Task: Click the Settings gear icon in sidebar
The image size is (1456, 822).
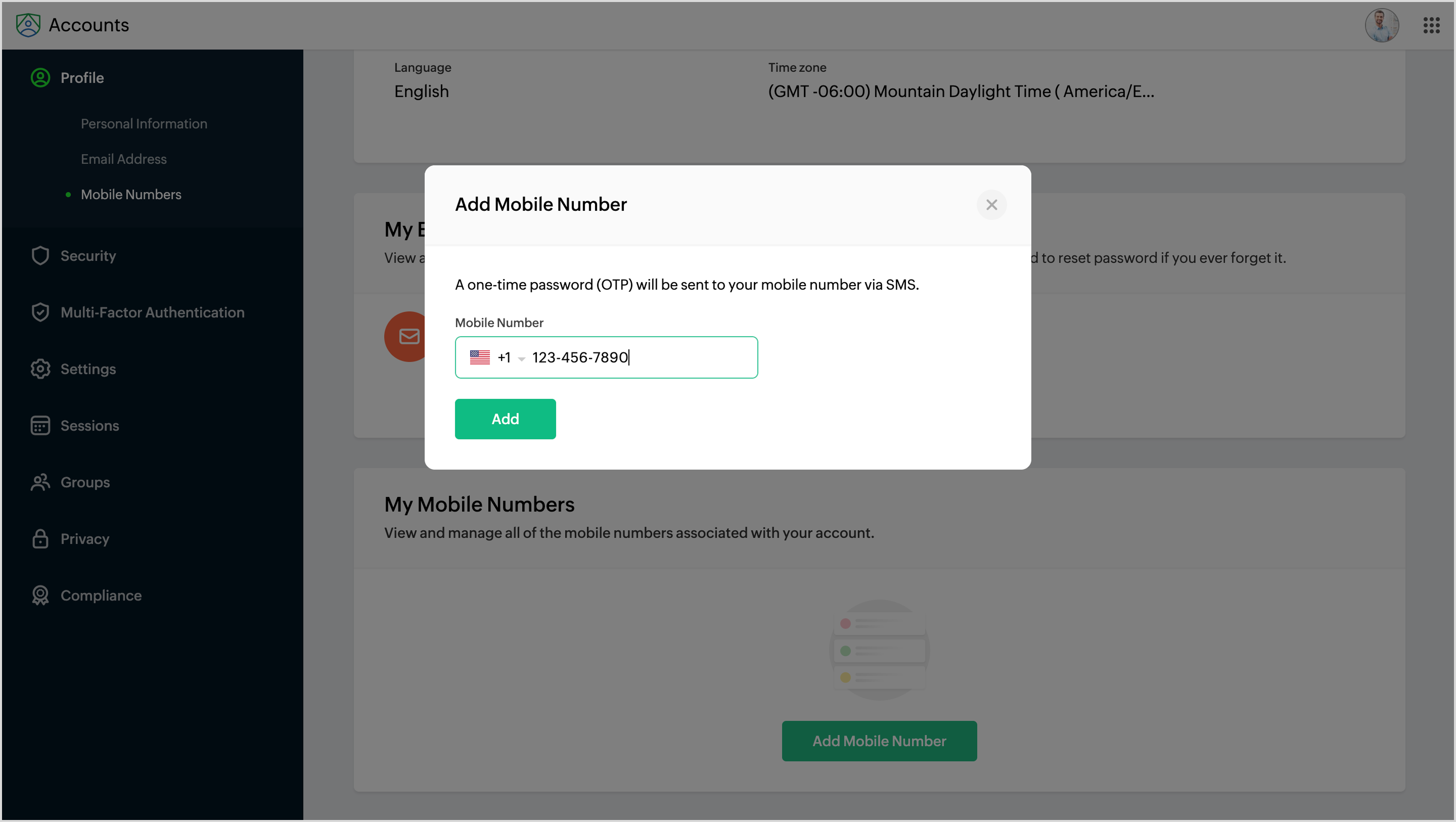Action: (x=40, y=369)
